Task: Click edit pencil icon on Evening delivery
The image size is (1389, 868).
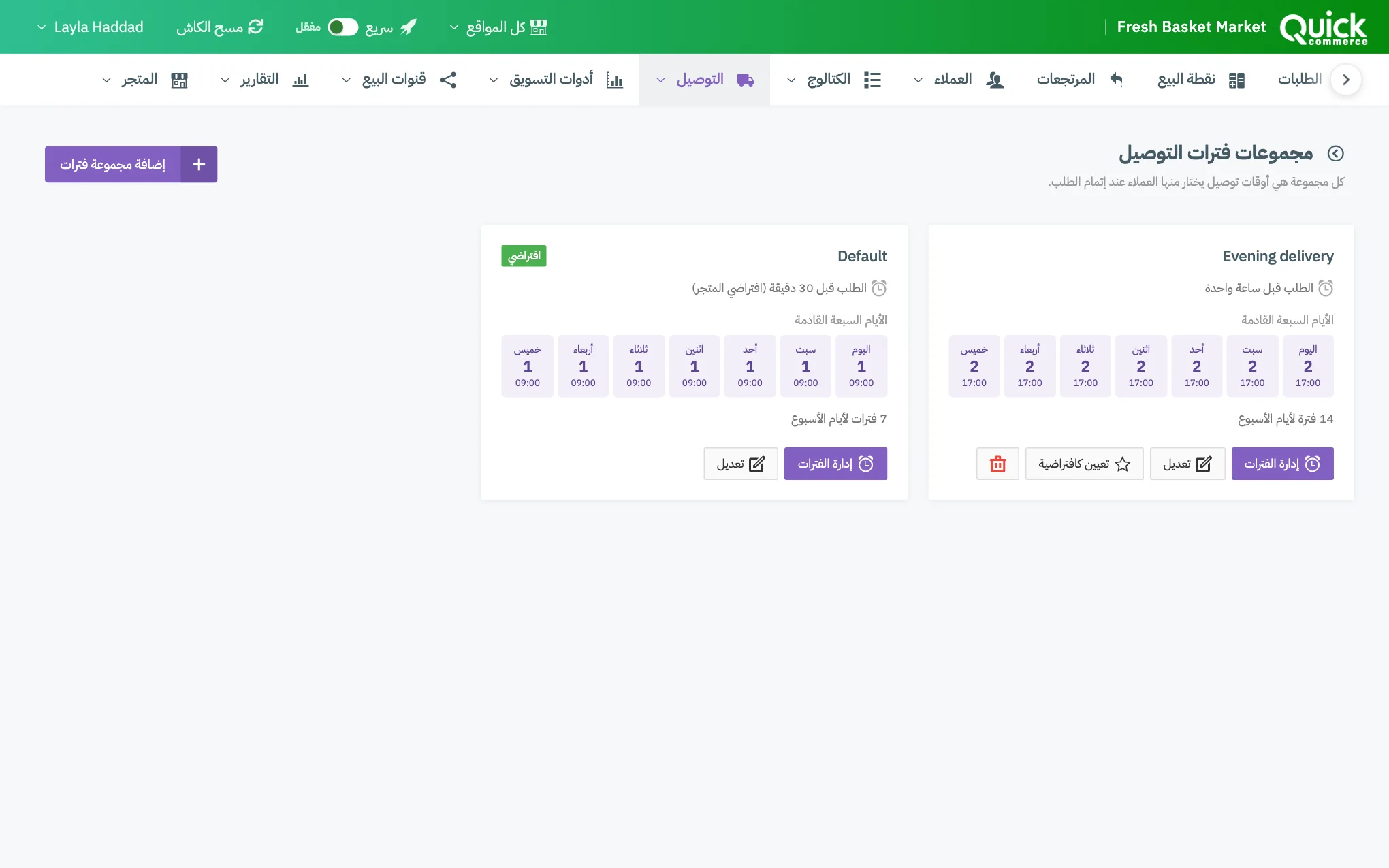Action: click(1204, 464)
